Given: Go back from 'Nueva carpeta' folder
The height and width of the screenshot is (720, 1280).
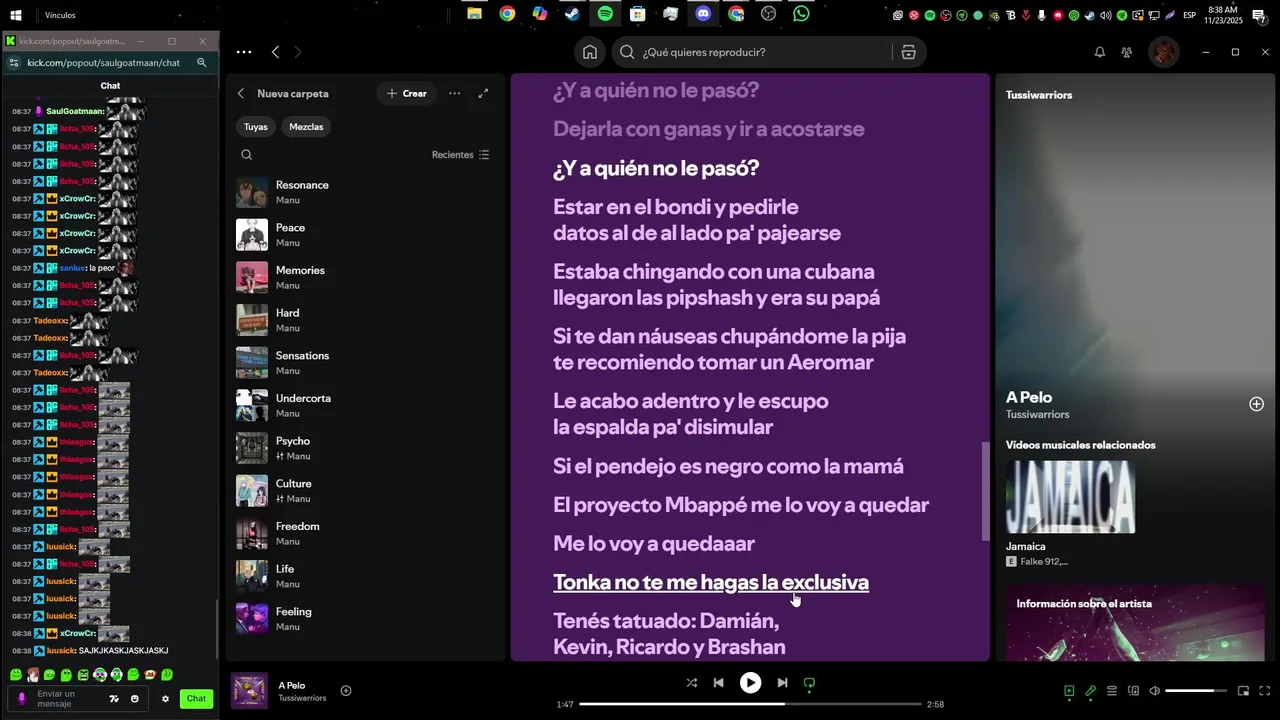Looking at the screenshot, I should coord(241,93).
